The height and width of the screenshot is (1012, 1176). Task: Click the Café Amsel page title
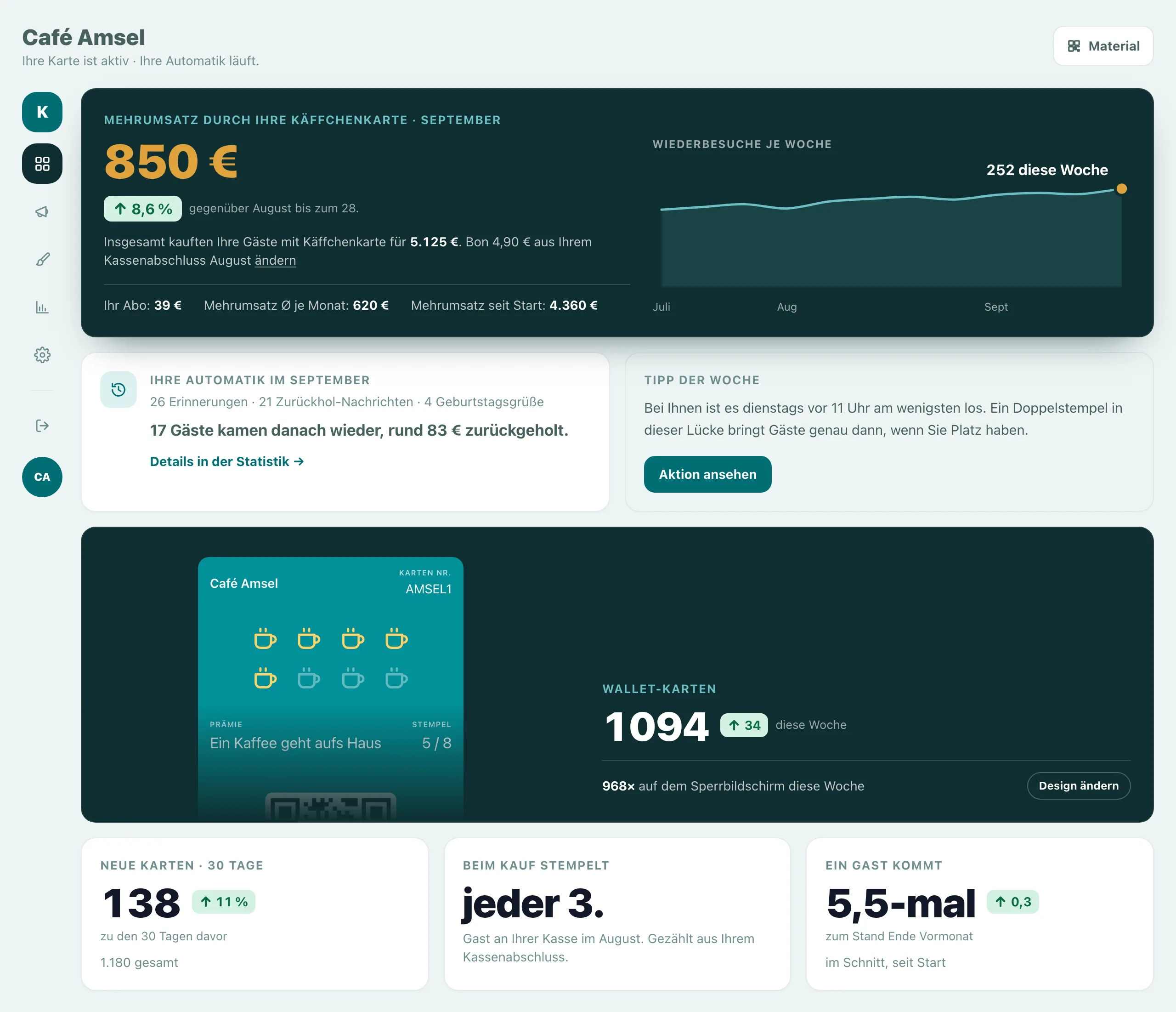pos(84,38)
